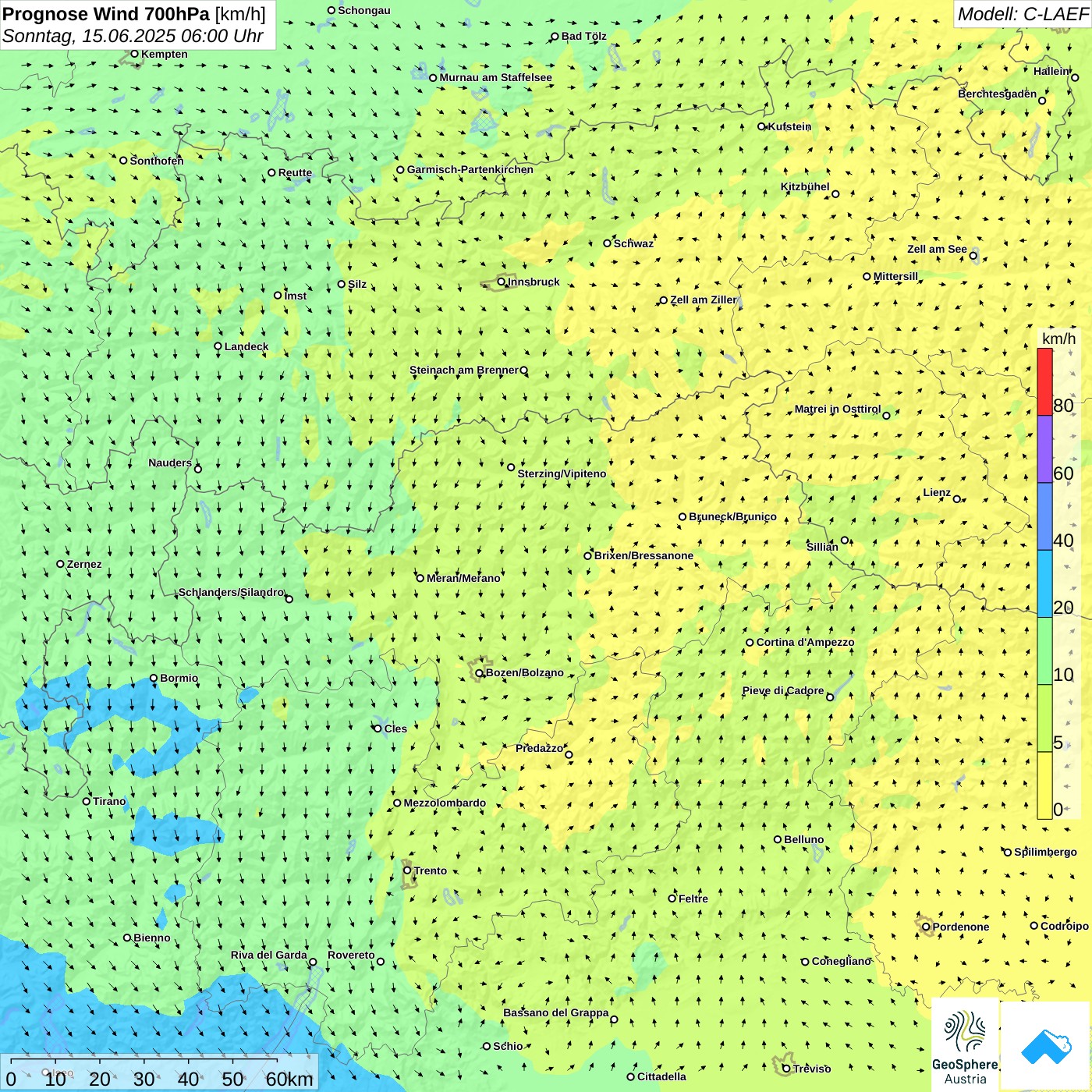The height and width of the screenshot is (1092, 1092).
Task: Click the 'Conegliano' label
Action: pos(842,961)
